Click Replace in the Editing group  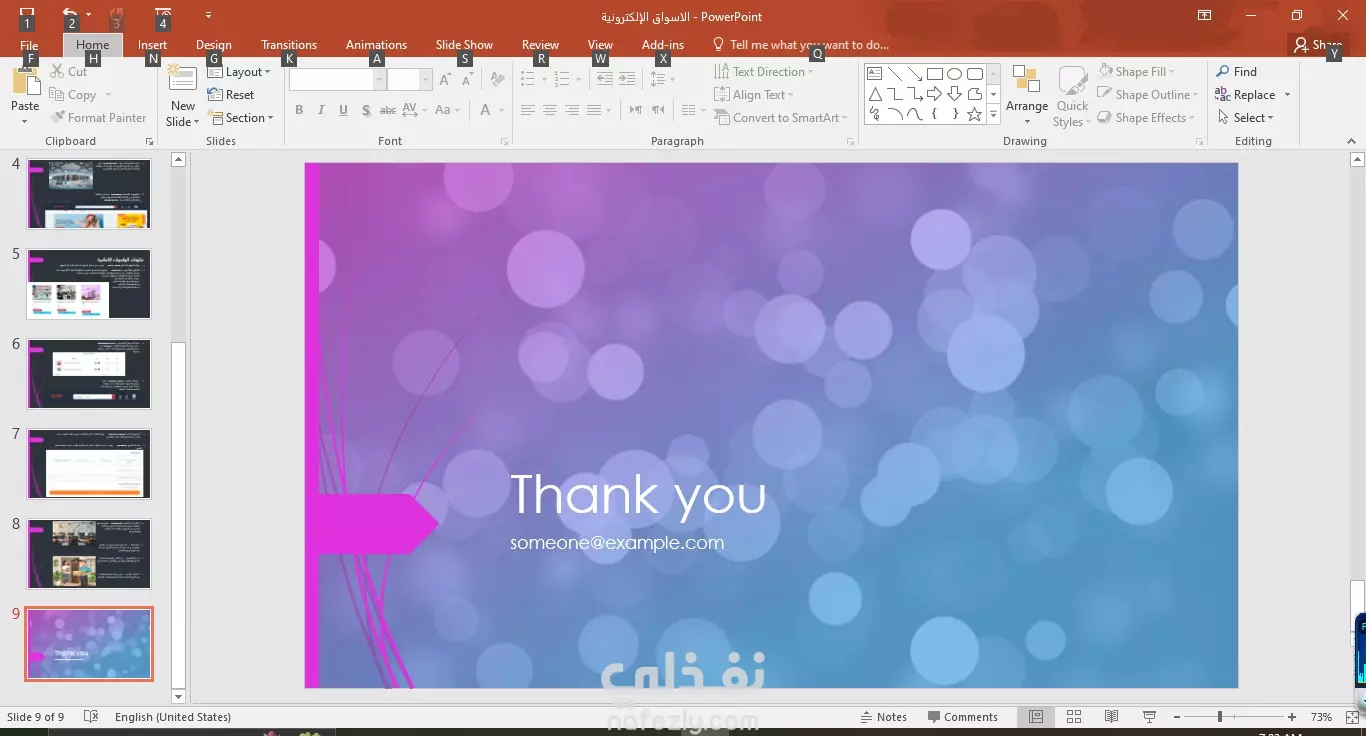(1253, 95)
